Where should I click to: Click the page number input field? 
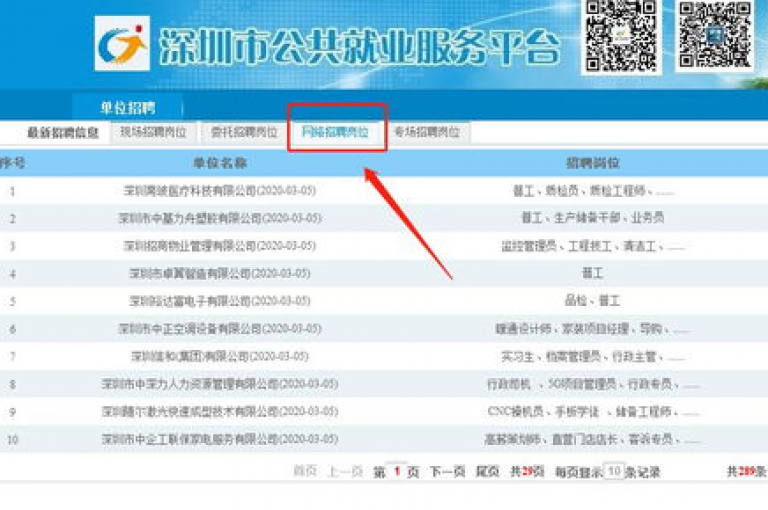[x=397, y=471]
